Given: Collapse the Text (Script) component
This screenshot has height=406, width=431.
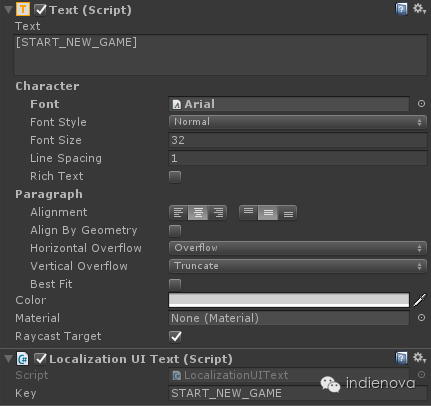Looking at the screenshot, I should click(8, 10).
